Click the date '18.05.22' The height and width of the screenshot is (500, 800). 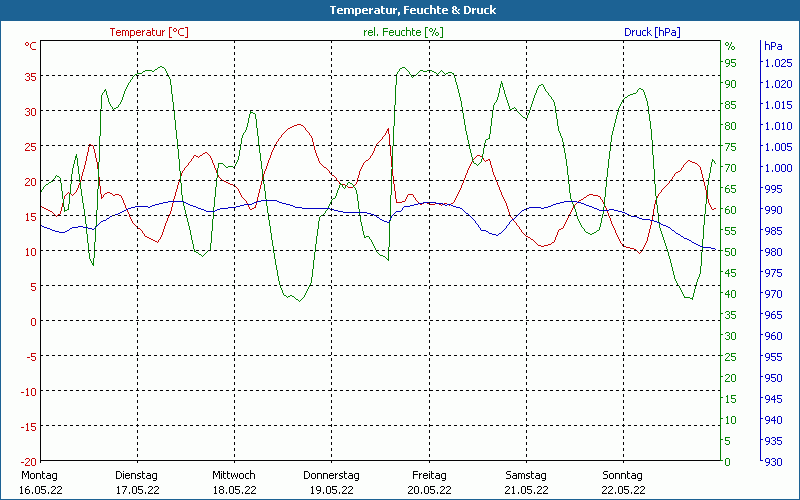[x=235, y=490]
